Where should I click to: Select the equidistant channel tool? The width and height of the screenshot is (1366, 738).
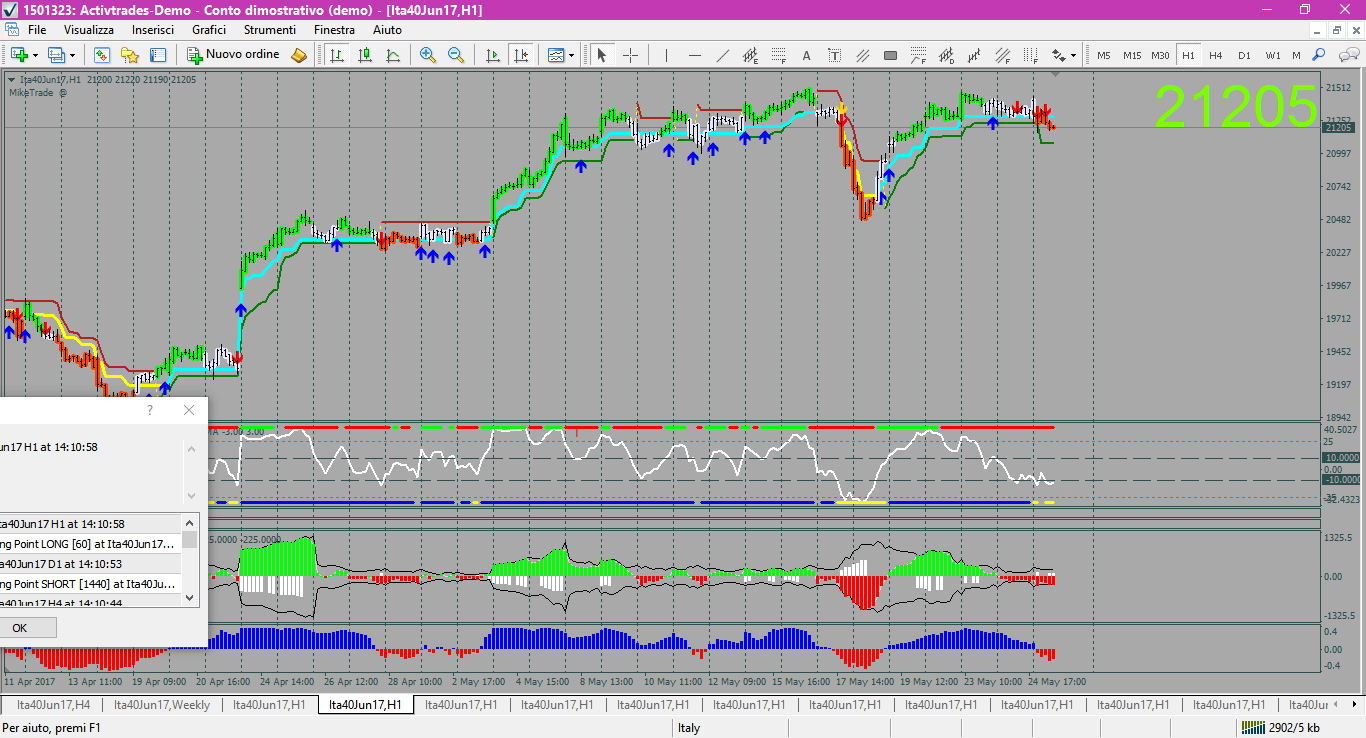[750, 55]
